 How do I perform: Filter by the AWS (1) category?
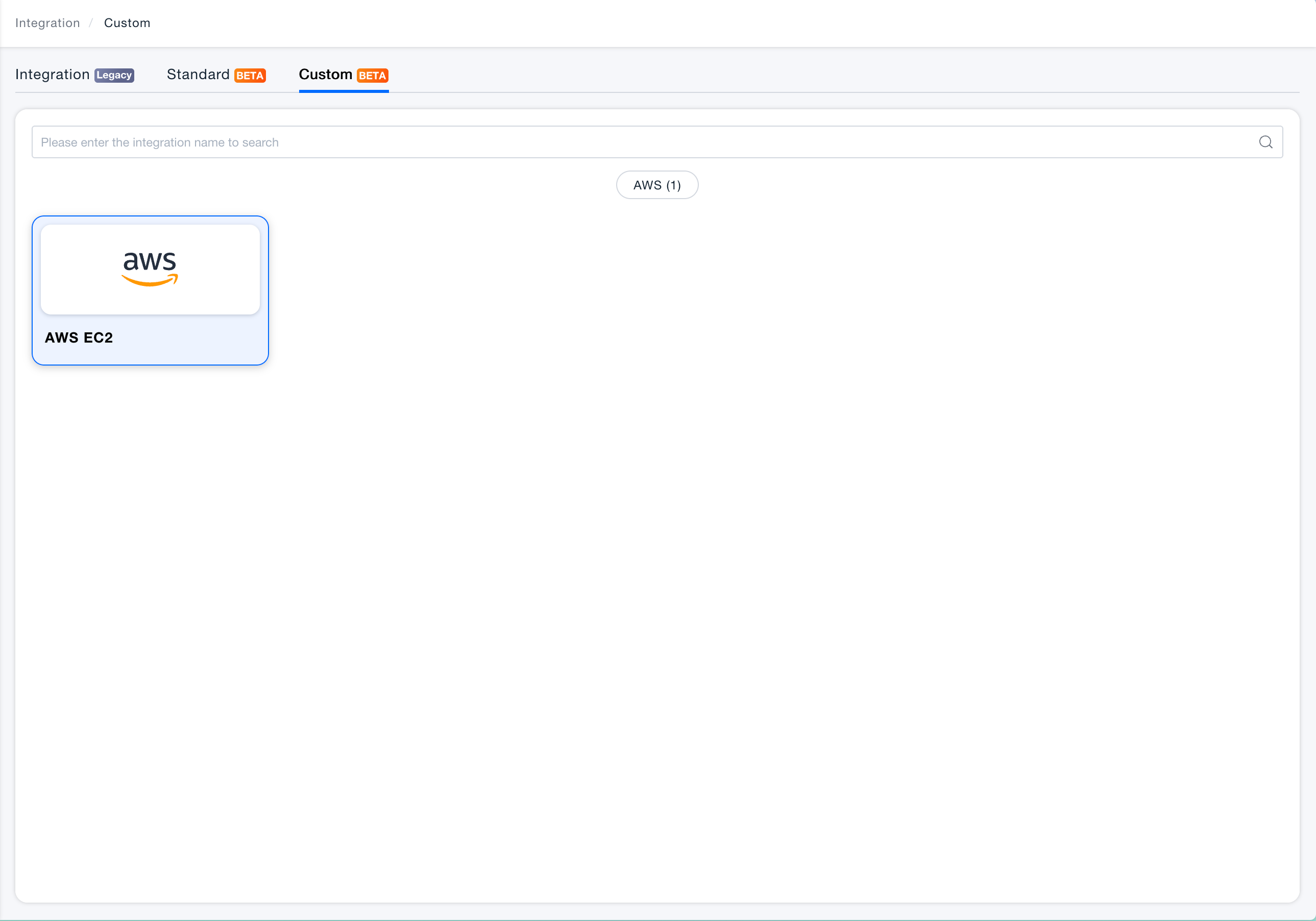(x=657, y=185)
